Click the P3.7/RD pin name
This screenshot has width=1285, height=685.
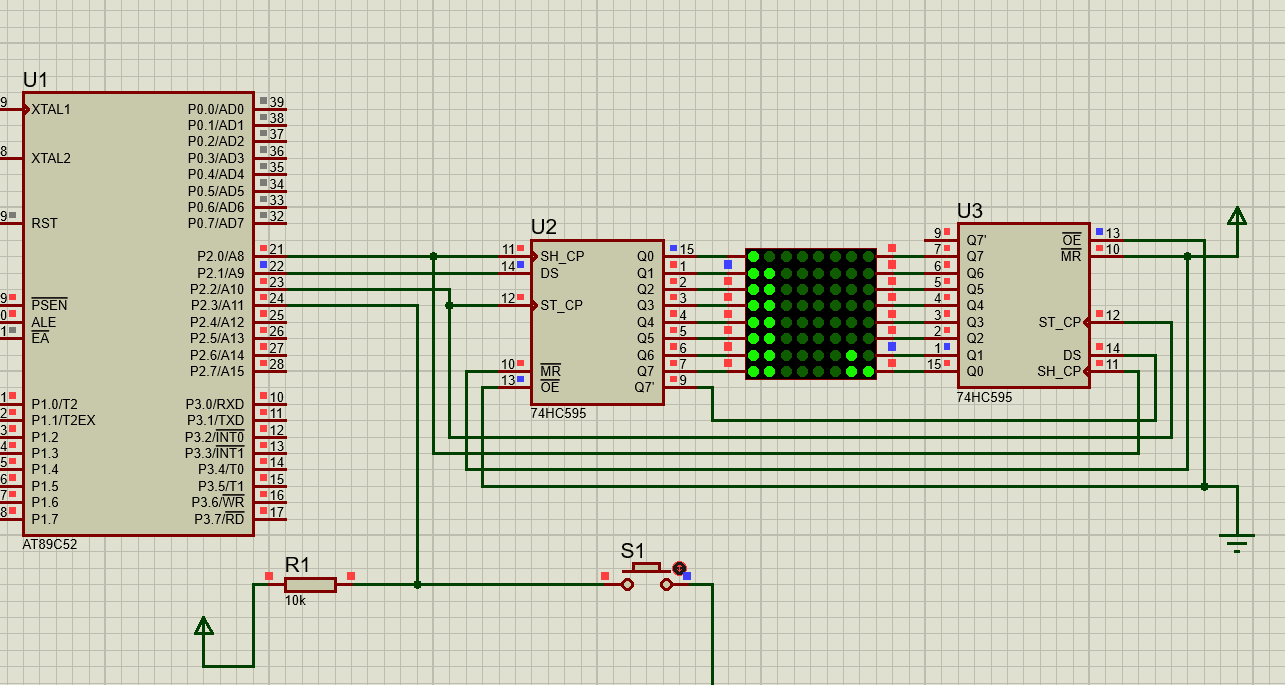coord(219,519)
